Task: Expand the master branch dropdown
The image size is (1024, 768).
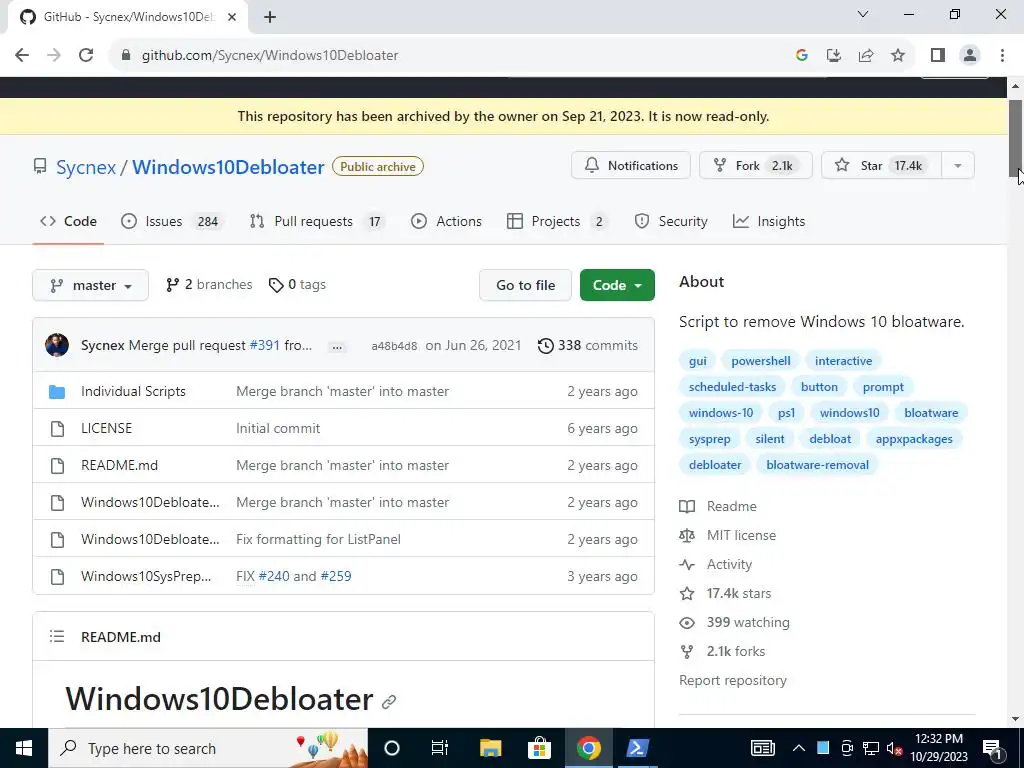Action: (x=90, y=285)
